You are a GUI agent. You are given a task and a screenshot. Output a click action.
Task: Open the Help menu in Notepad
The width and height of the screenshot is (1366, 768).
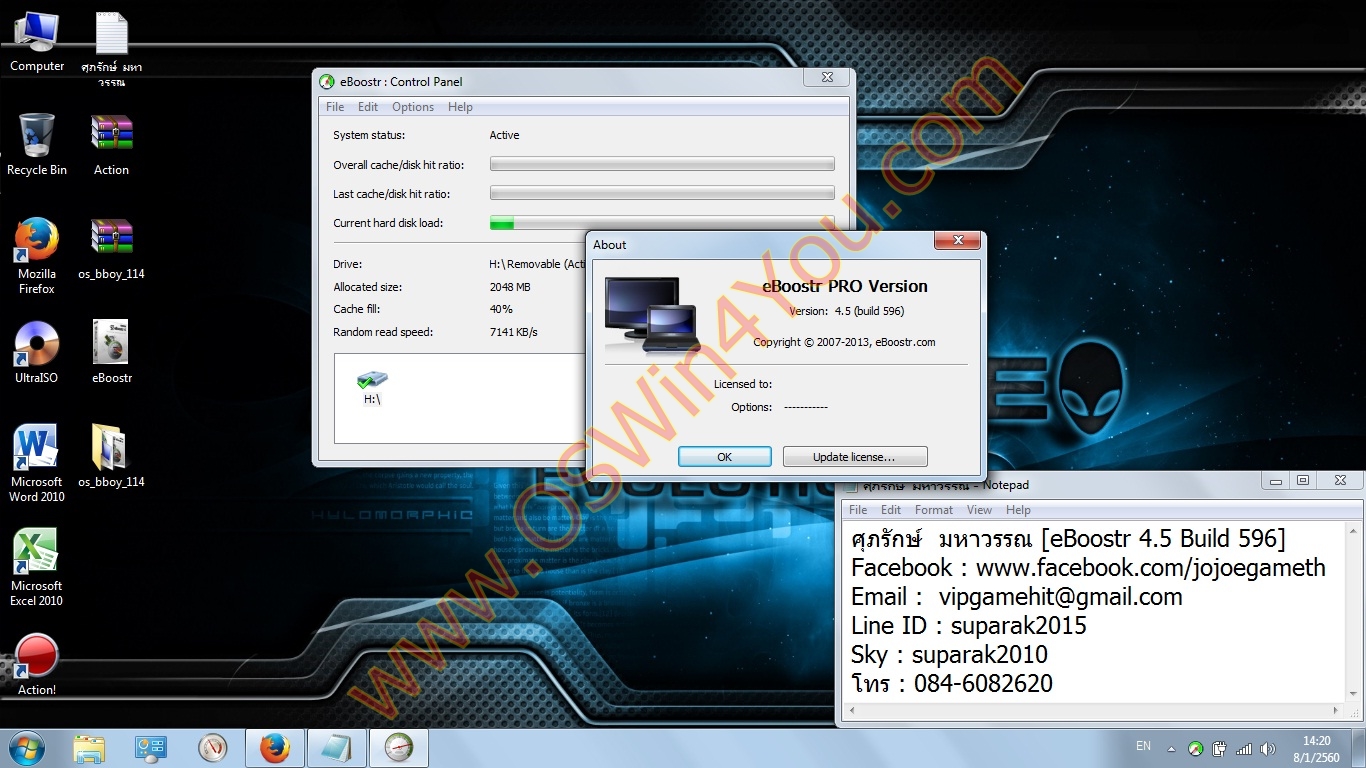[x=1018, y=510]
